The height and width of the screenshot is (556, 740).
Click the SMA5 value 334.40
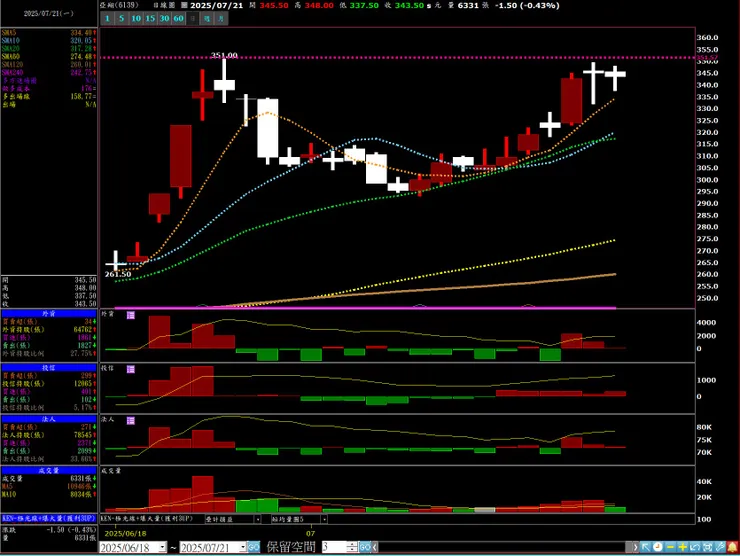point(81,33)
